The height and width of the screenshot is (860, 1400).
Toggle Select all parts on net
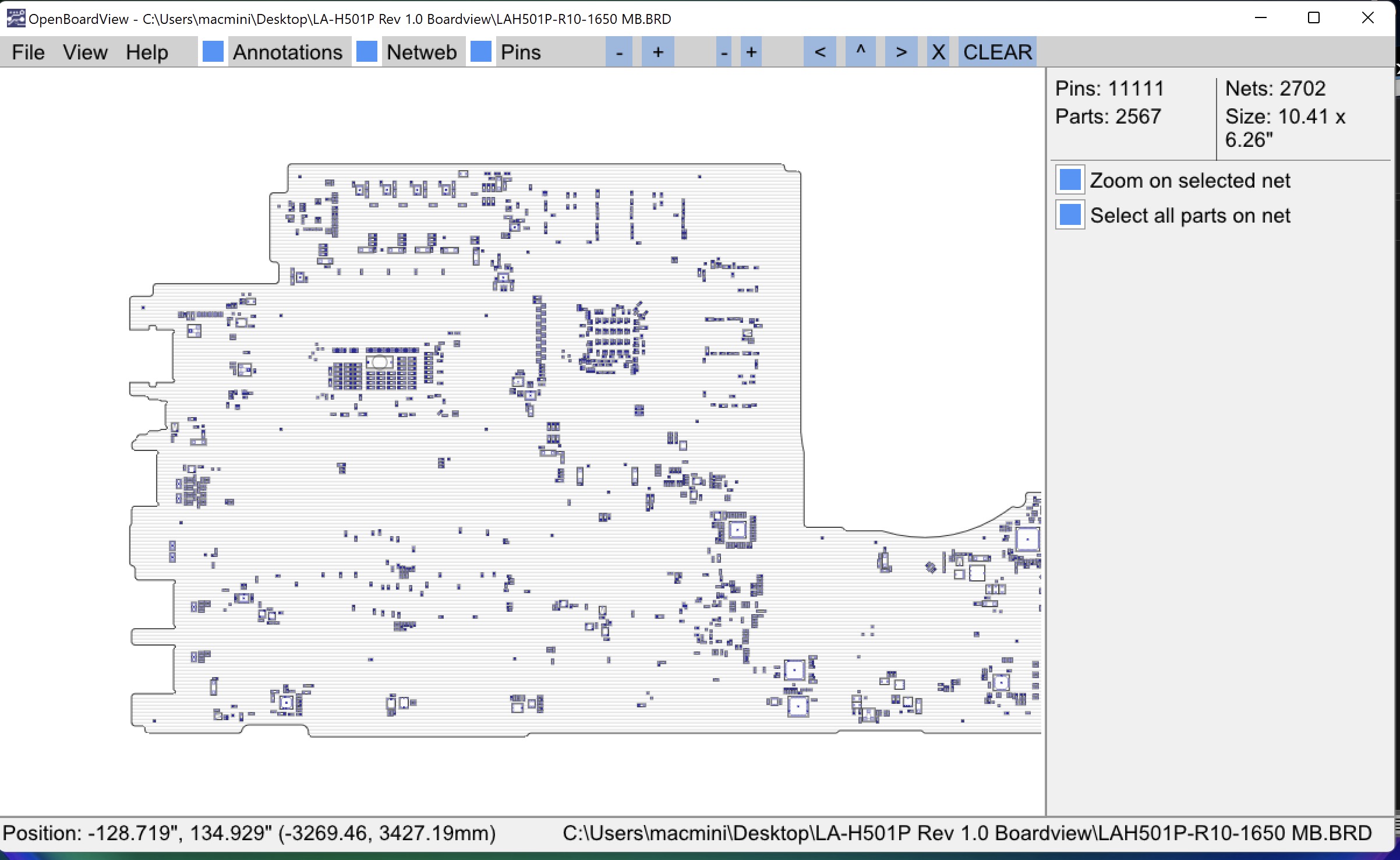coord(1070,215)
